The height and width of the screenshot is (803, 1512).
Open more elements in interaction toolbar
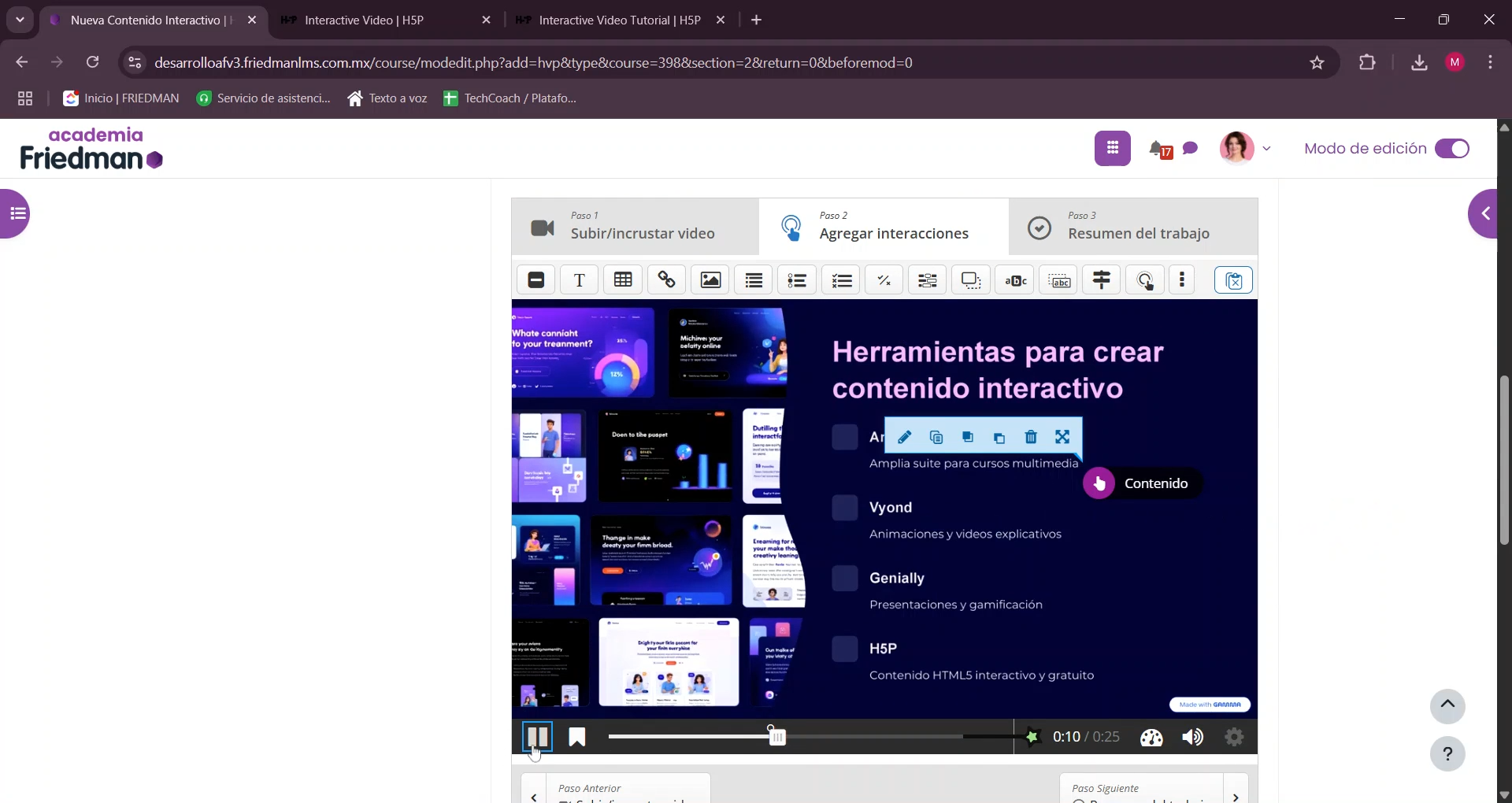tap(1182, 280)
